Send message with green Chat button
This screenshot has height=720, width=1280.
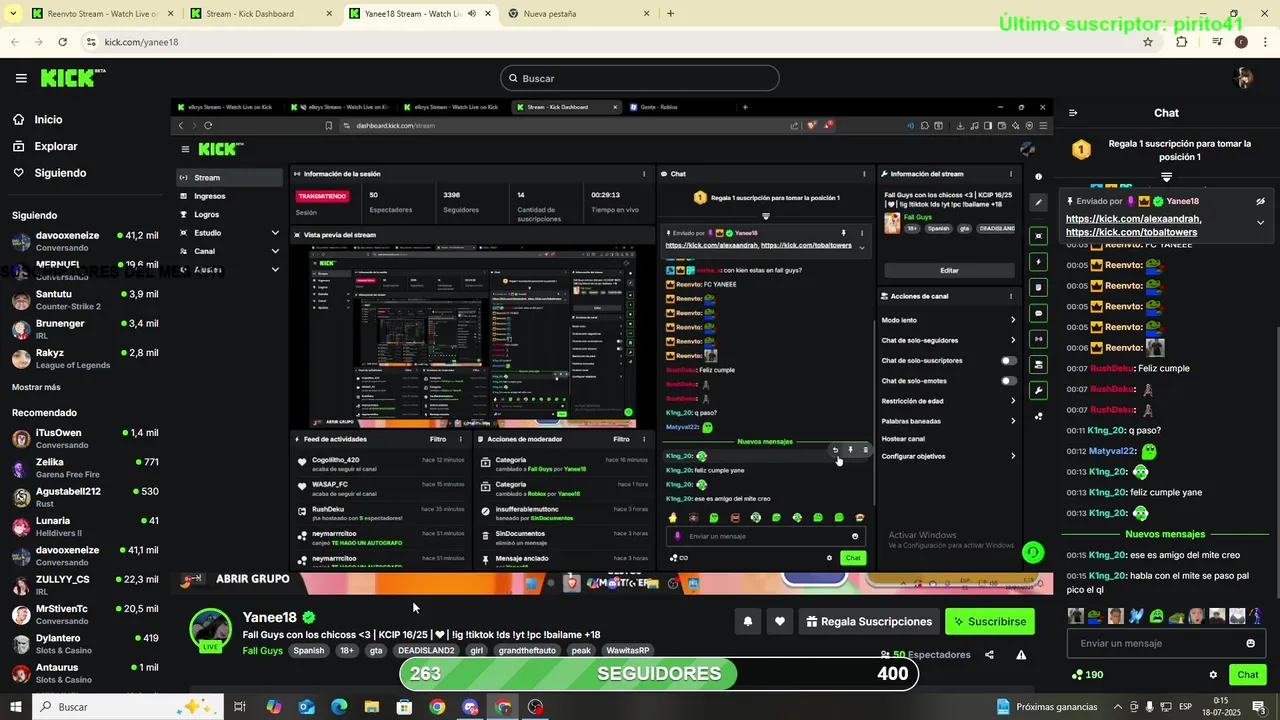[1248, 675]
